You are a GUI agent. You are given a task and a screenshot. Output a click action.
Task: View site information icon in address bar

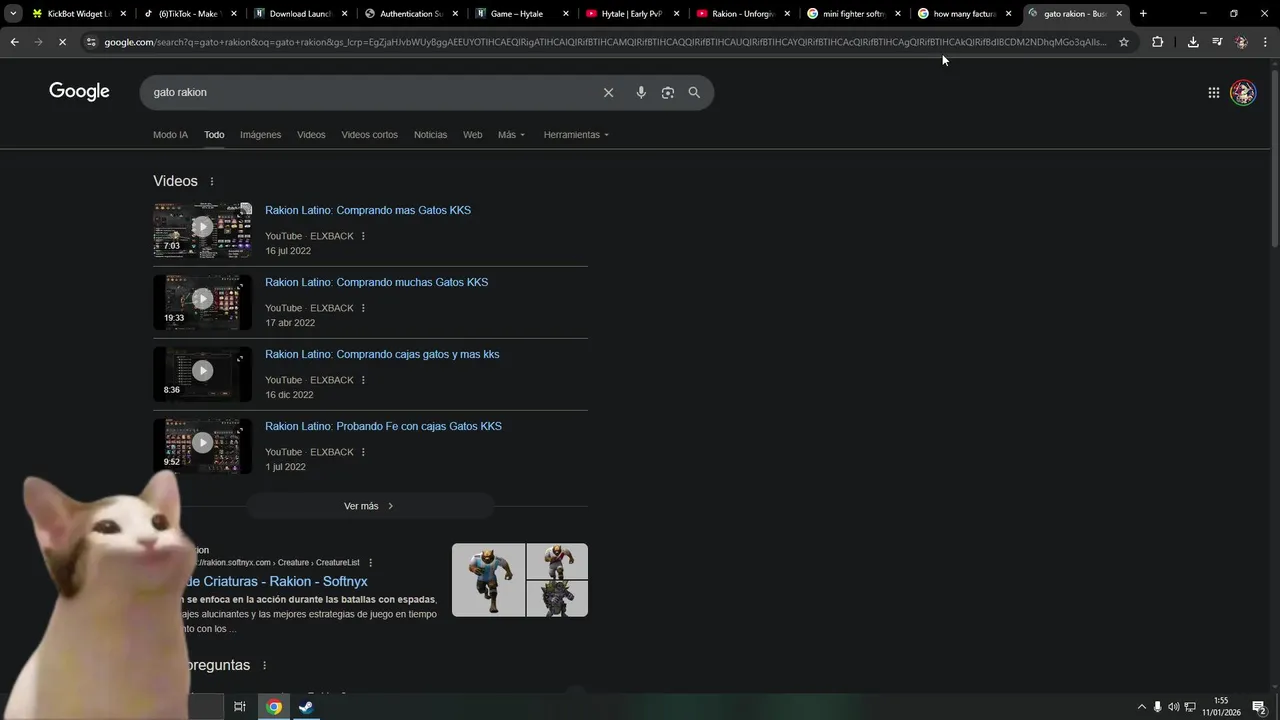[91, 42]
